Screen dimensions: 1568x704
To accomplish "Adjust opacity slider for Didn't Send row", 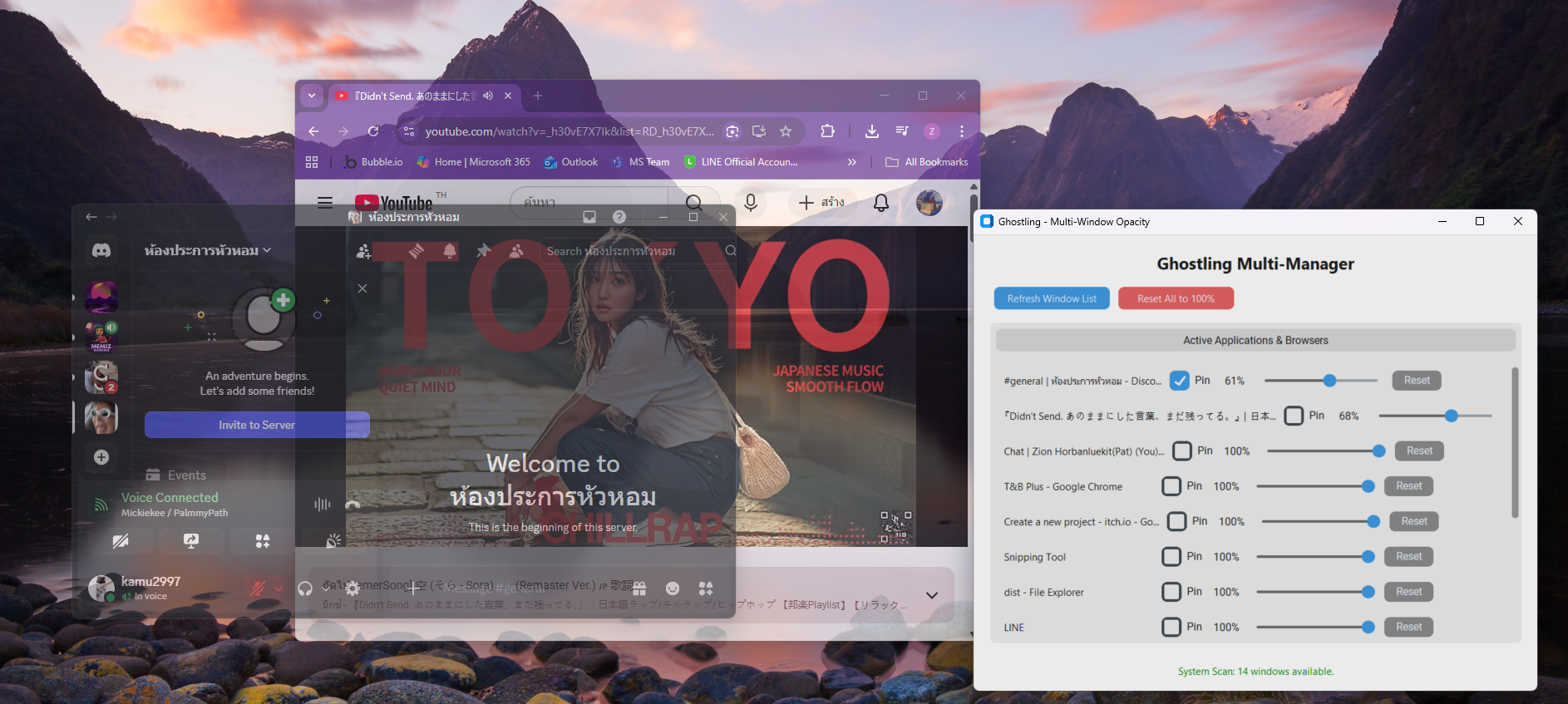I will 1435,416.
